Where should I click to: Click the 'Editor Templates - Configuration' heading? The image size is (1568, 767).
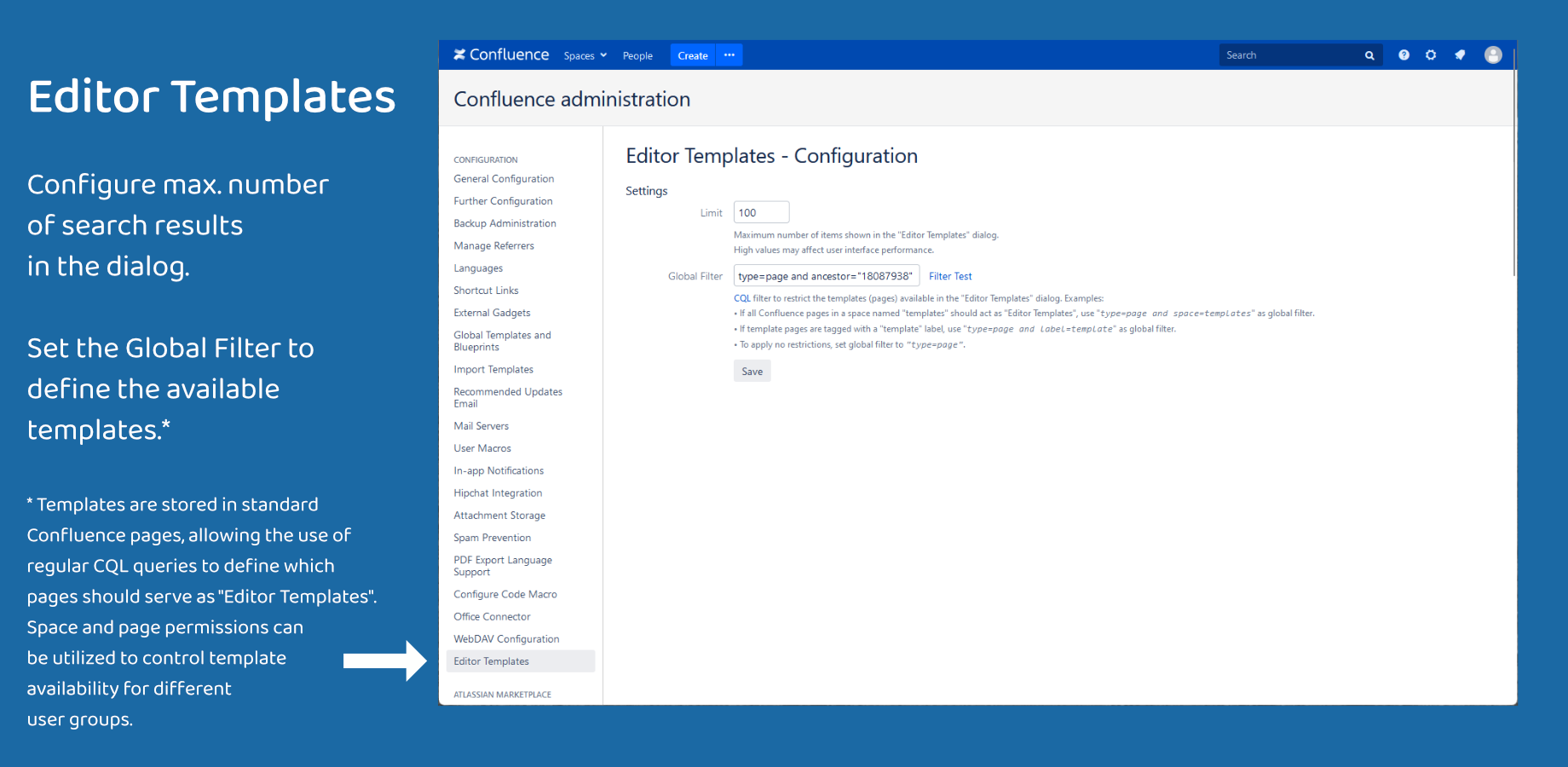[771, 156]
